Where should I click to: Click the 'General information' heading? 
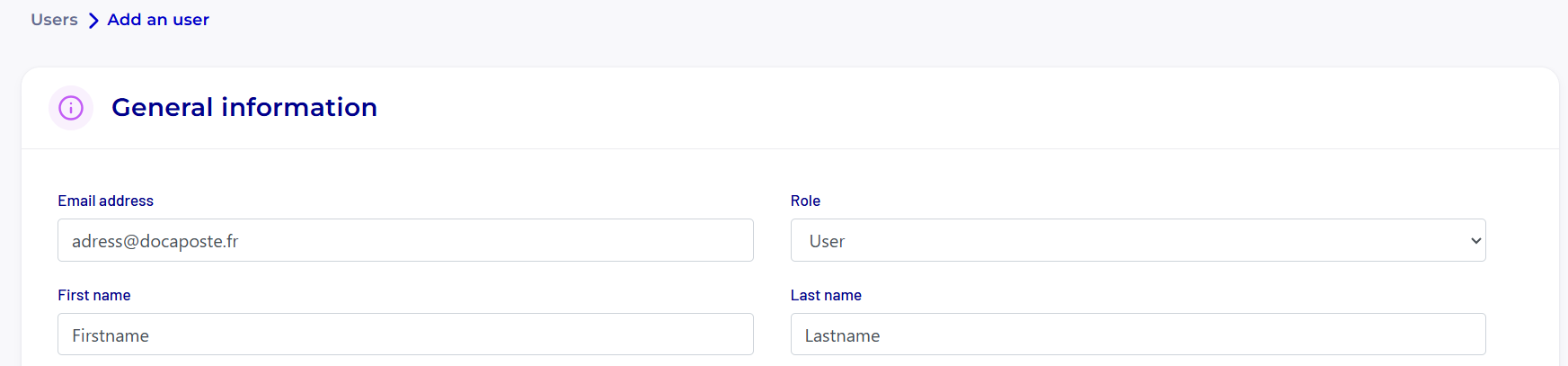(x=244, y=107)
